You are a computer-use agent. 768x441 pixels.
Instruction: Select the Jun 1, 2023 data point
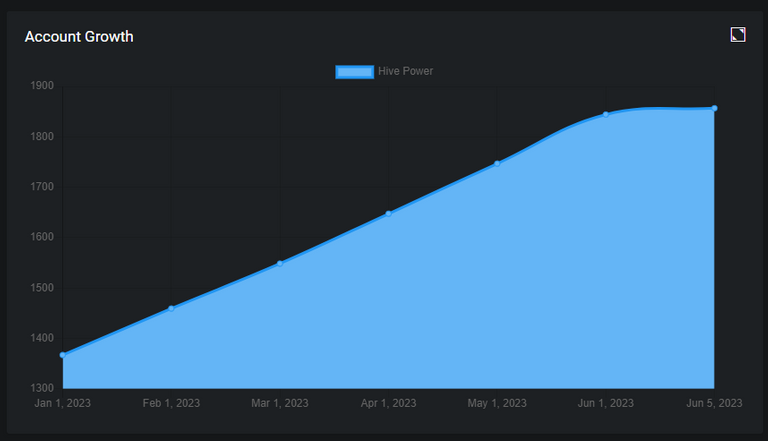point(606,114)
